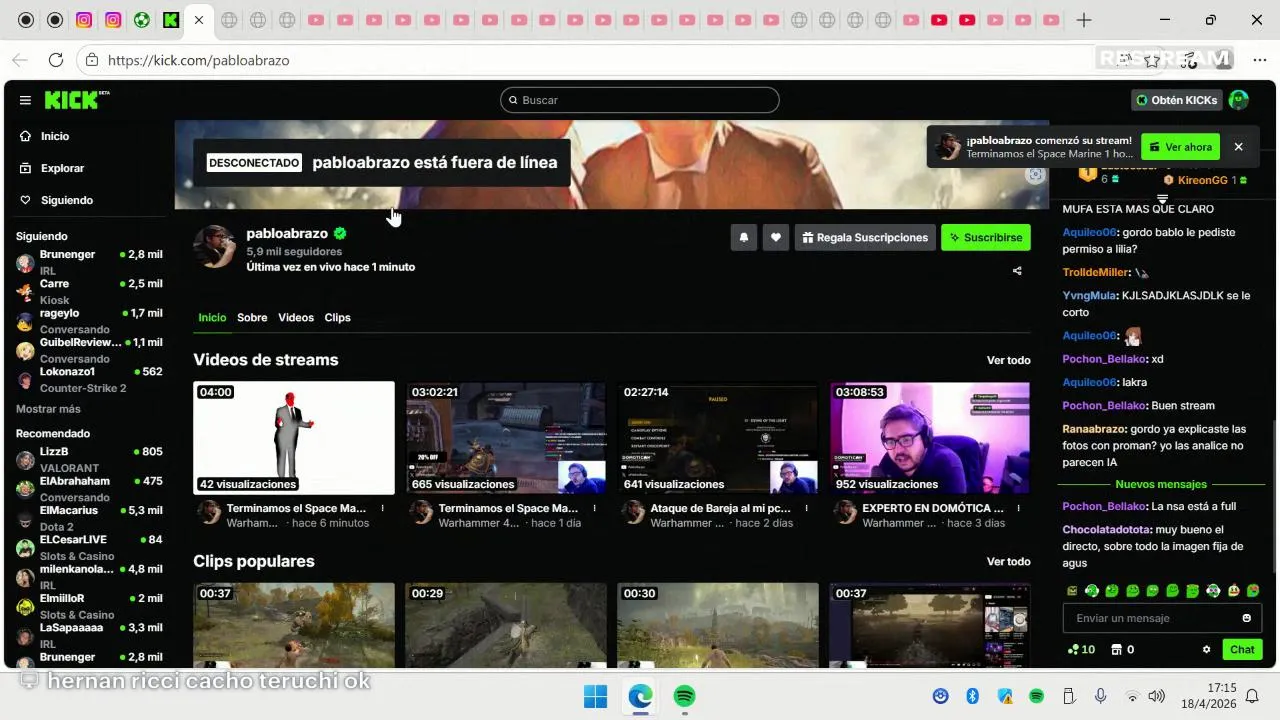Open LizzB recommended channel

point(89,460)
